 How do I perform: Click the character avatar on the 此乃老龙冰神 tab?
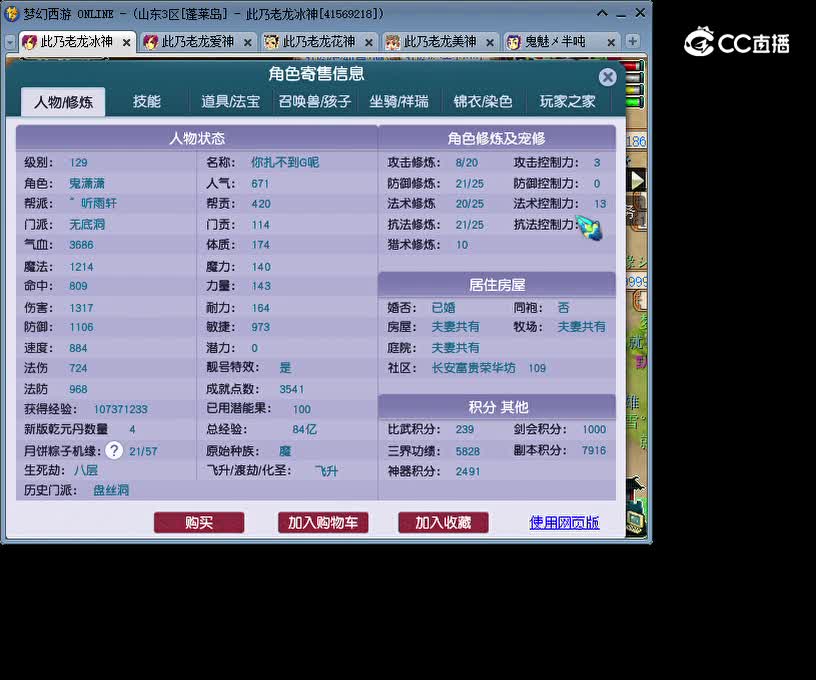(27, 42)
